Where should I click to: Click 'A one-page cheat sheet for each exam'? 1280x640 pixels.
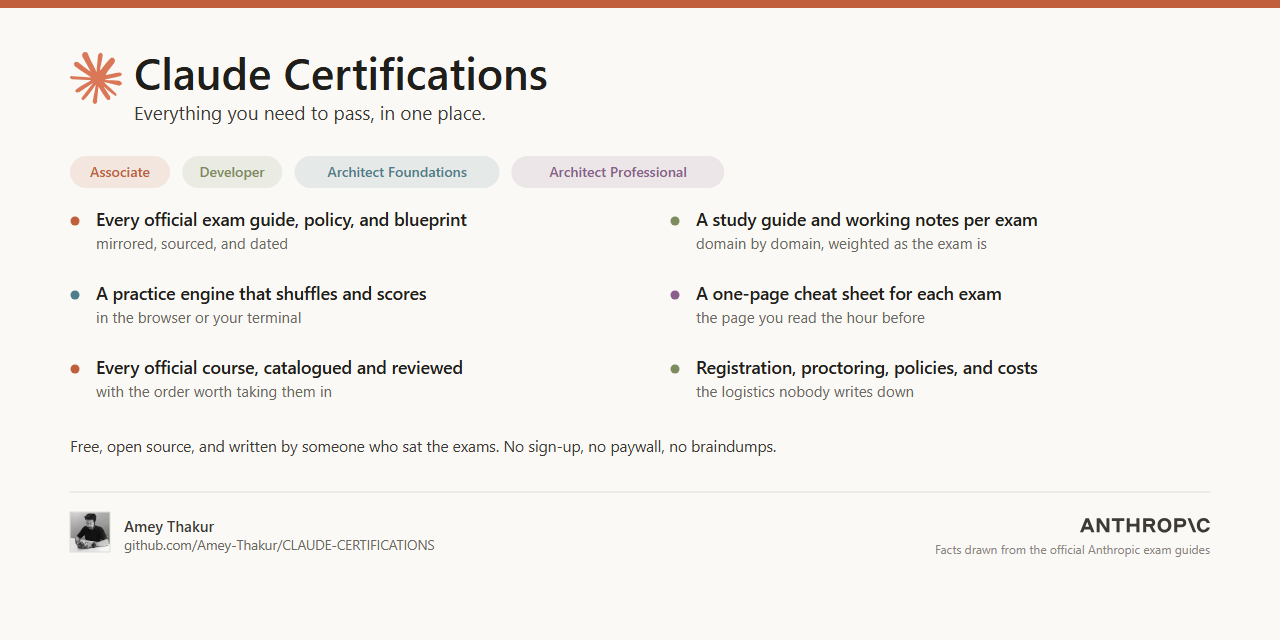849,294
